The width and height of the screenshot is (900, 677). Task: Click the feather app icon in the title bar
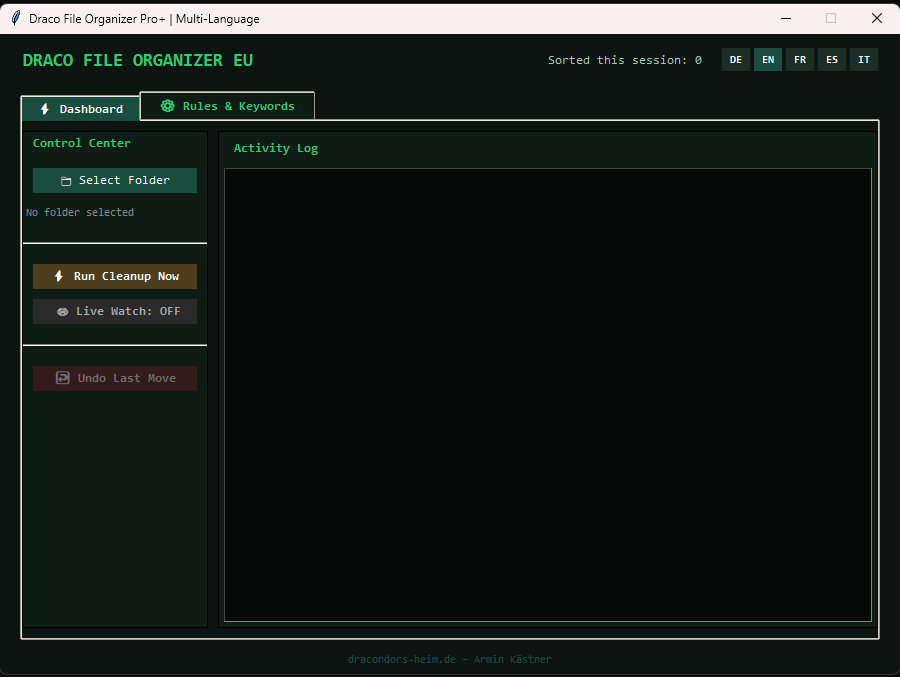[x=15, y=18]
